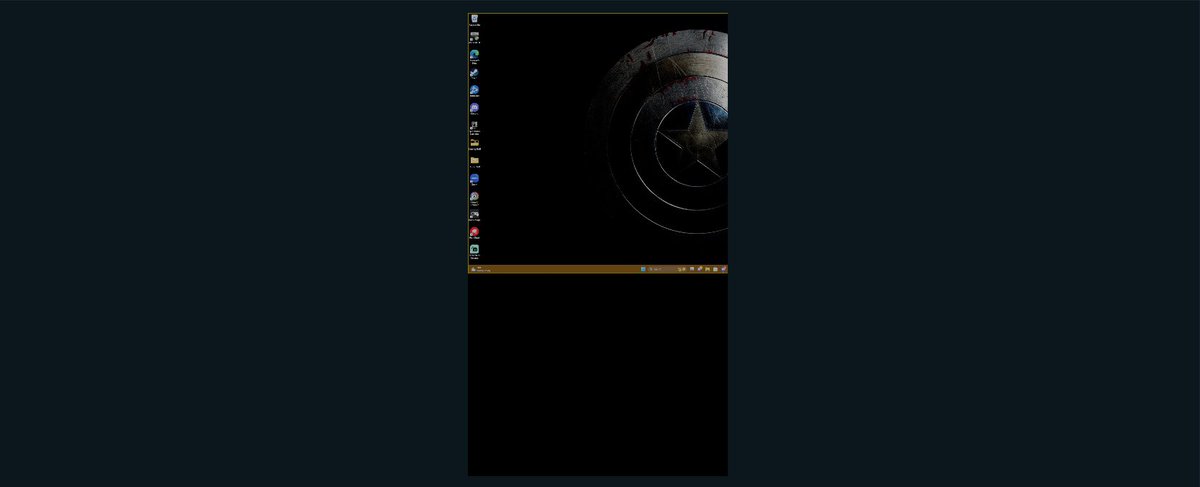The height and width of the screenshot is (487, 1200).
Task: Select the yellow folder on the desktop
Action: pos(474,160)
